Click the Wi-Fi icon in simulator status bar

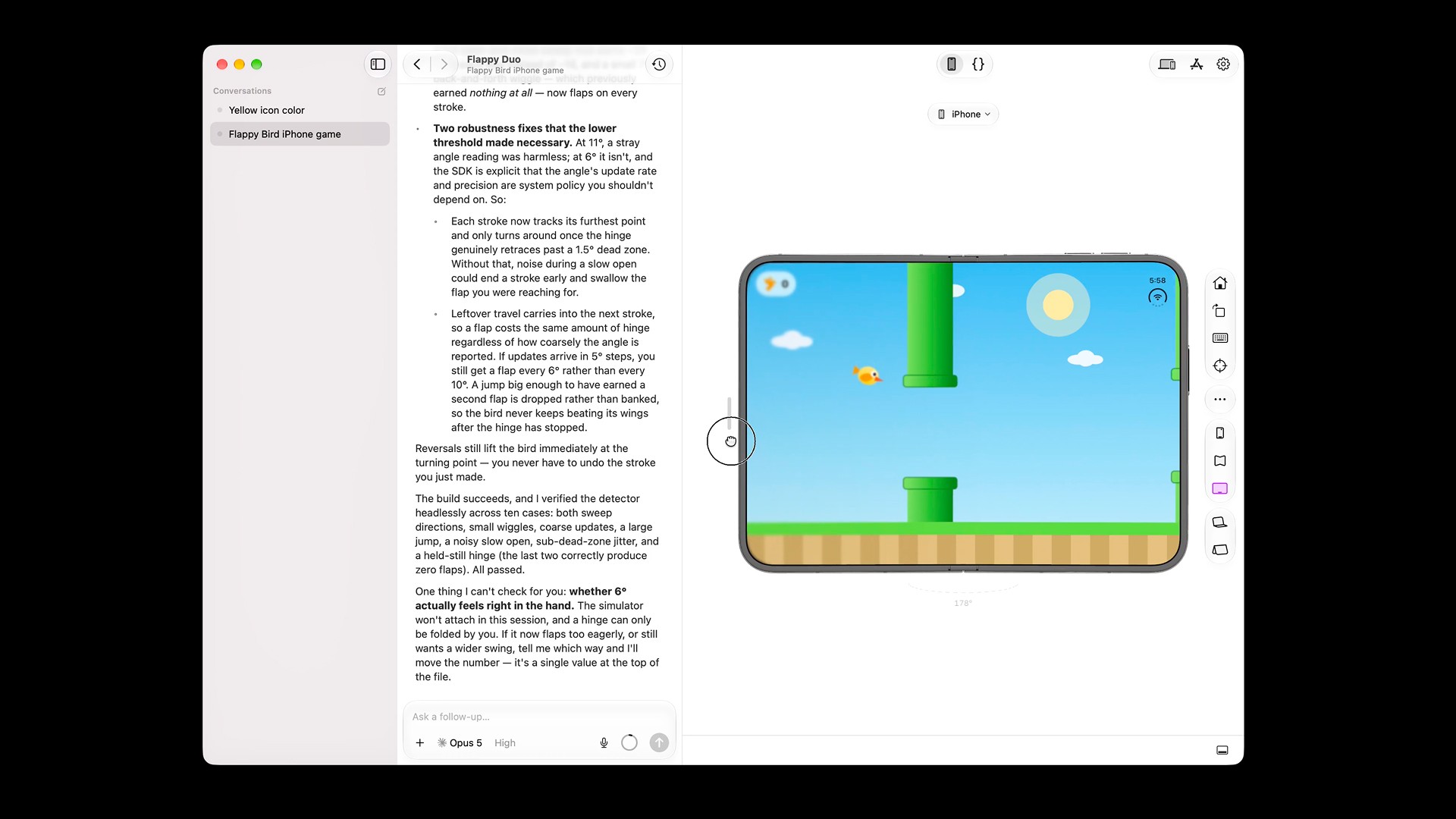1157,297
